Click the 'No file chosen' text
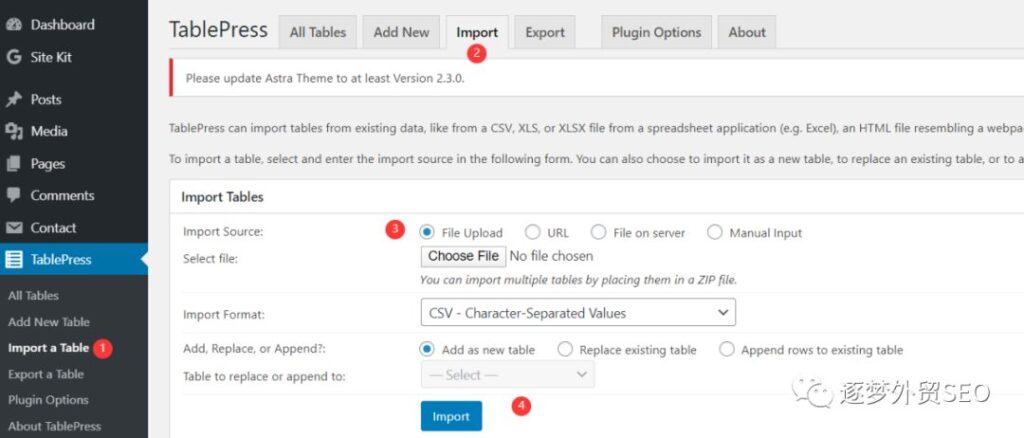 tap(551, 256)
